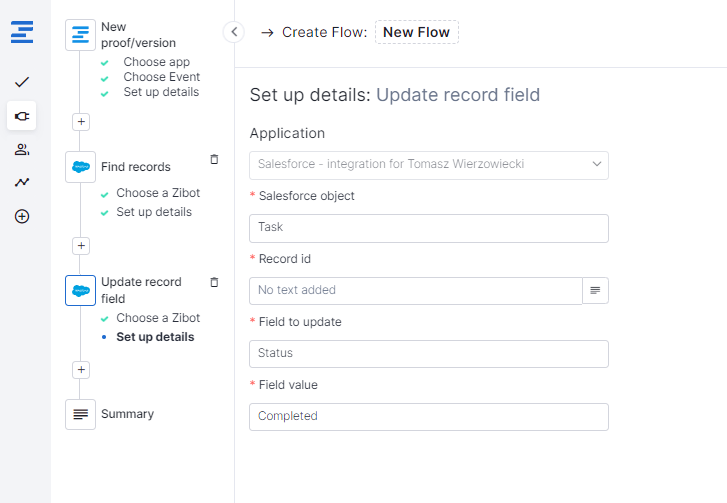This screenshot has height=503, width=727.
Task: Open the analytics graph sidebar icon
Action: click(x=22, y=182)
